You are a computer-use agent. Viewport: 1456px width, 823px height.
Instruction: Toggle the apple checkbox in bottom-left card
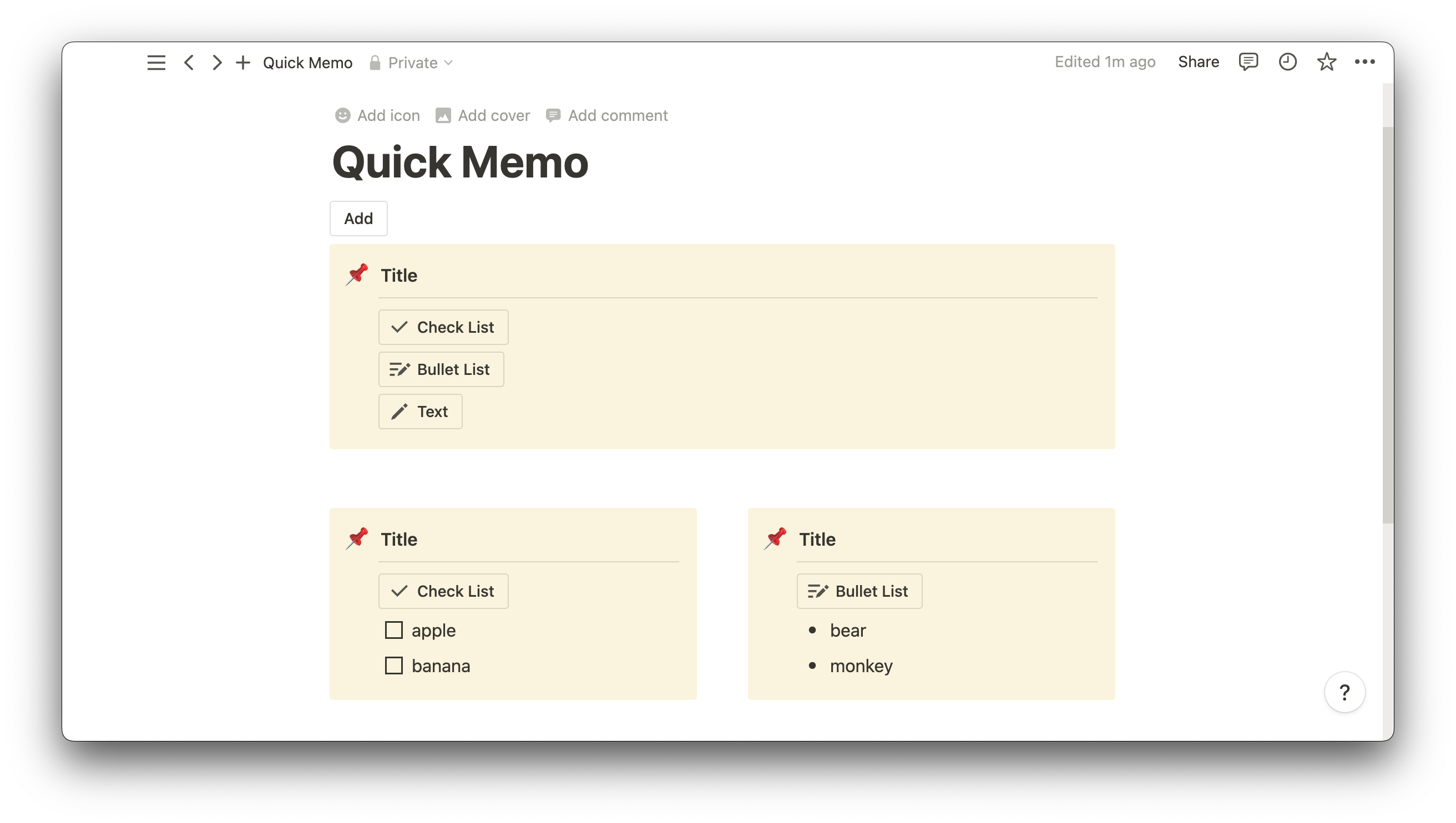(x=394, y=630)
